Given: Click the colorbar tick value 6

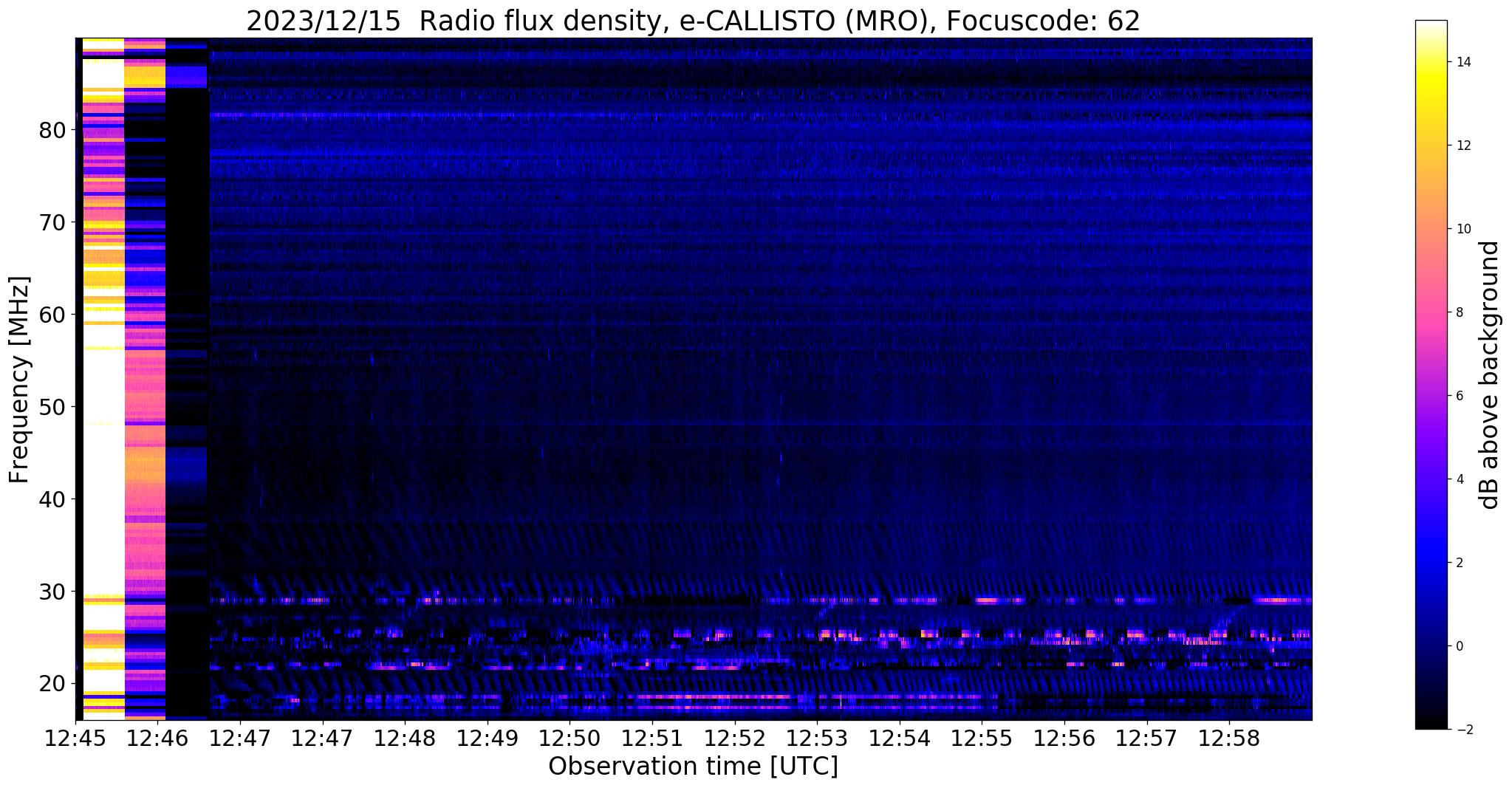Looking at the screenshot, I should (x=1459, y=396).
